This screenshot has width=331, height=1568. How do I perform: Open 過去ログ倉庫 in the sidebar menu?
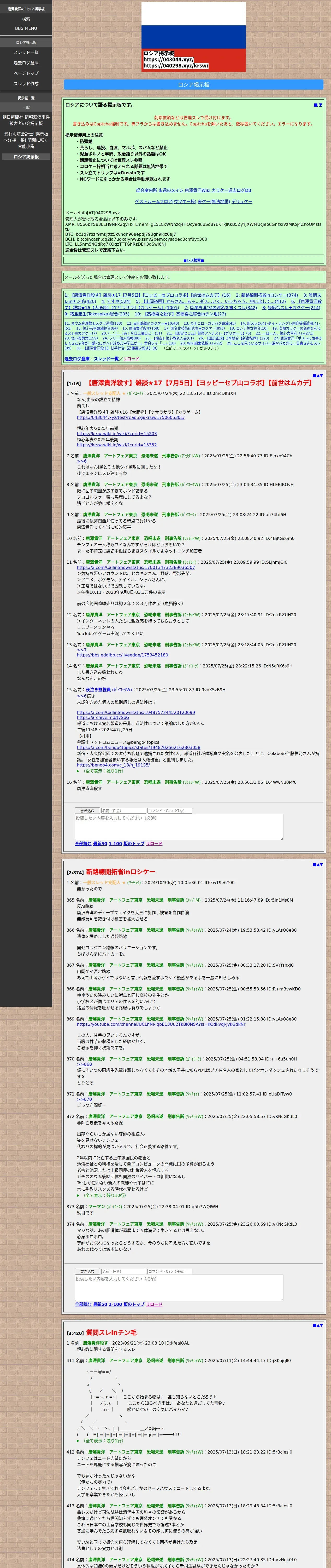[x=26, y=63]
